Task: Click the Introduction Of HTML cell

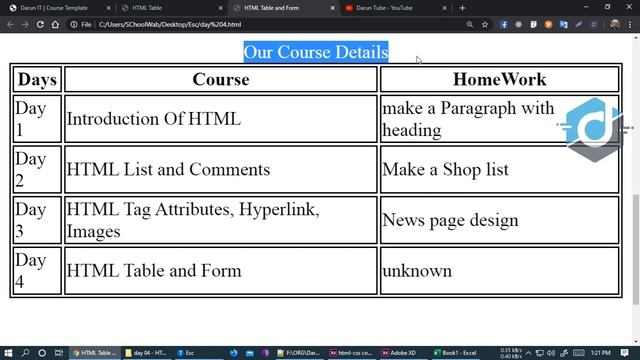Action: tap(221, 119)
